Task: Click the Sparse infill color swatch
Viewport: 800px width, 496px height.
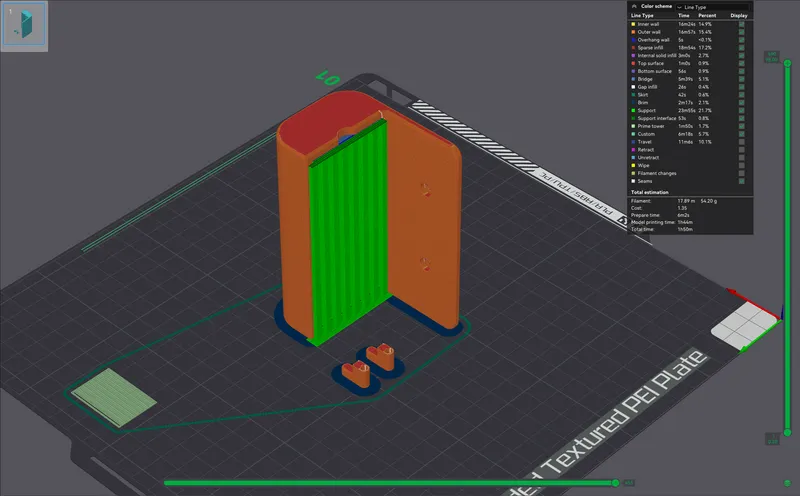Action: tap(633, 48)
